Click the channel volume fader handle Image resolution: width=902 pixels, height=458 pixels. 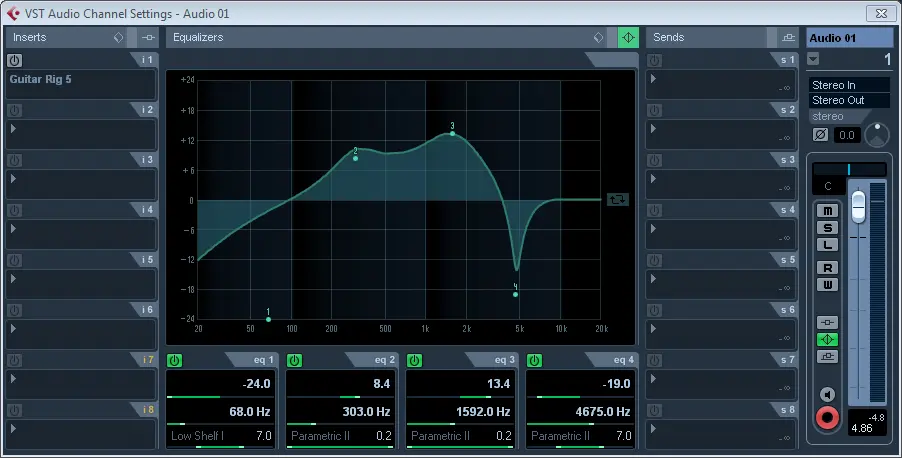[857, 207]
